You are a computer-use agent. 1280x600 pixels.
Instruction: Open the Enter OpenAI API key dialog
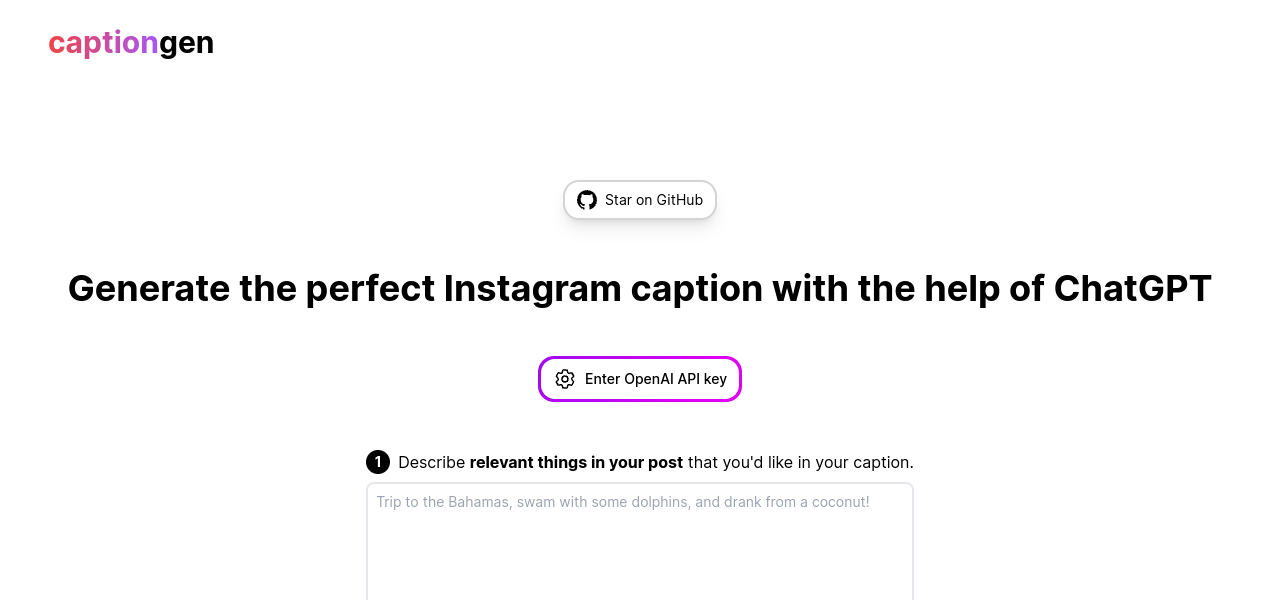640,379
